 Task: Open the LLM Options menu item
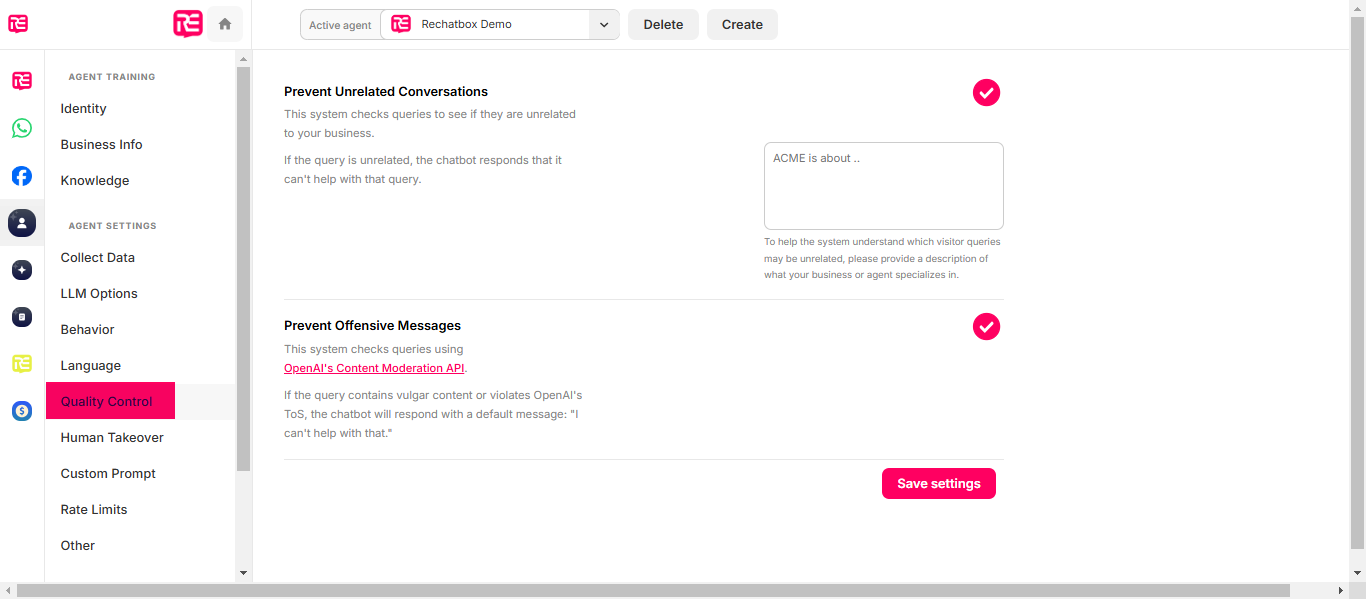coord(99,294)
